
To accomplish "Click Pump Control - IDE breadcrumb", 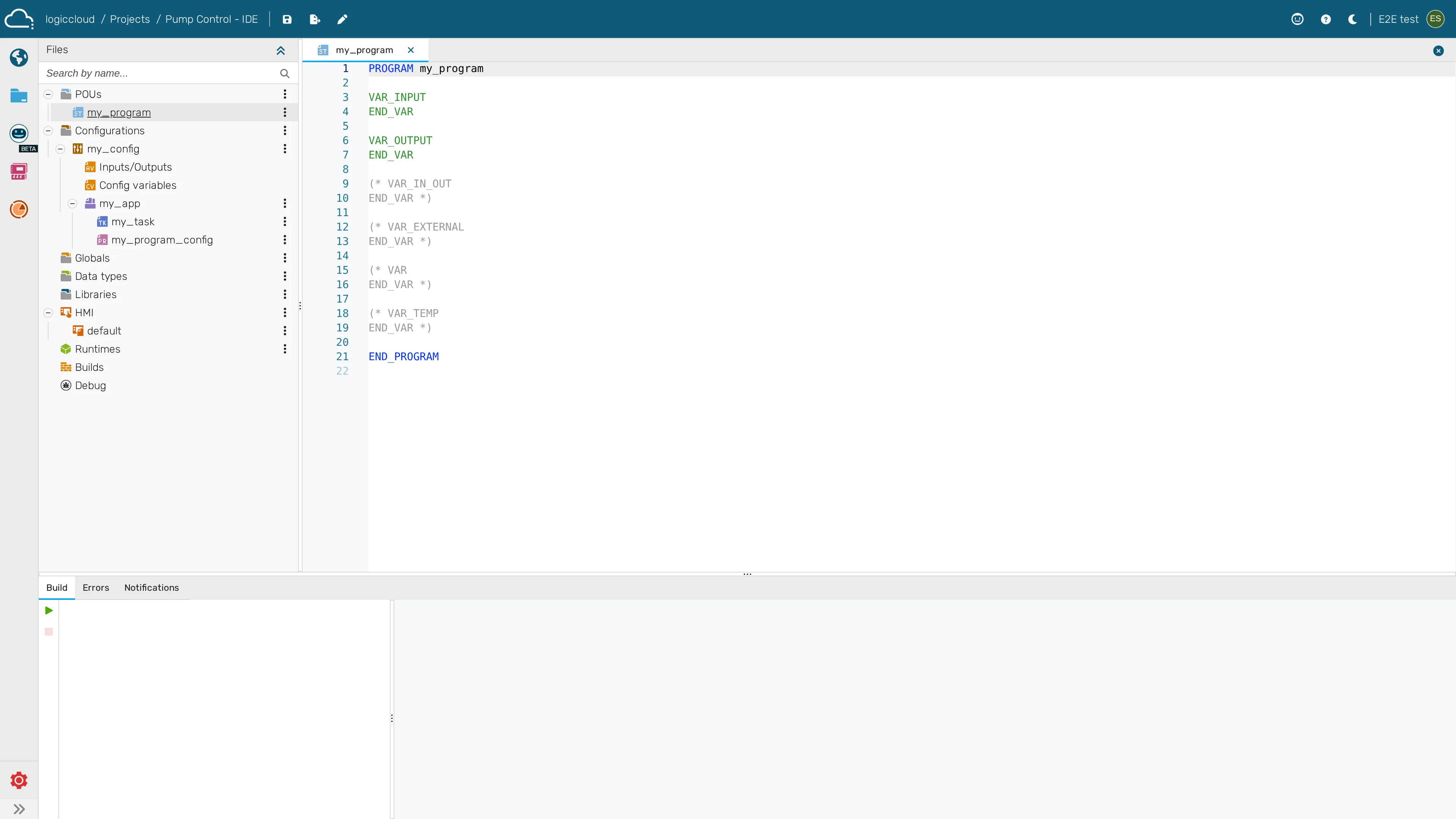I will point(212,19).
